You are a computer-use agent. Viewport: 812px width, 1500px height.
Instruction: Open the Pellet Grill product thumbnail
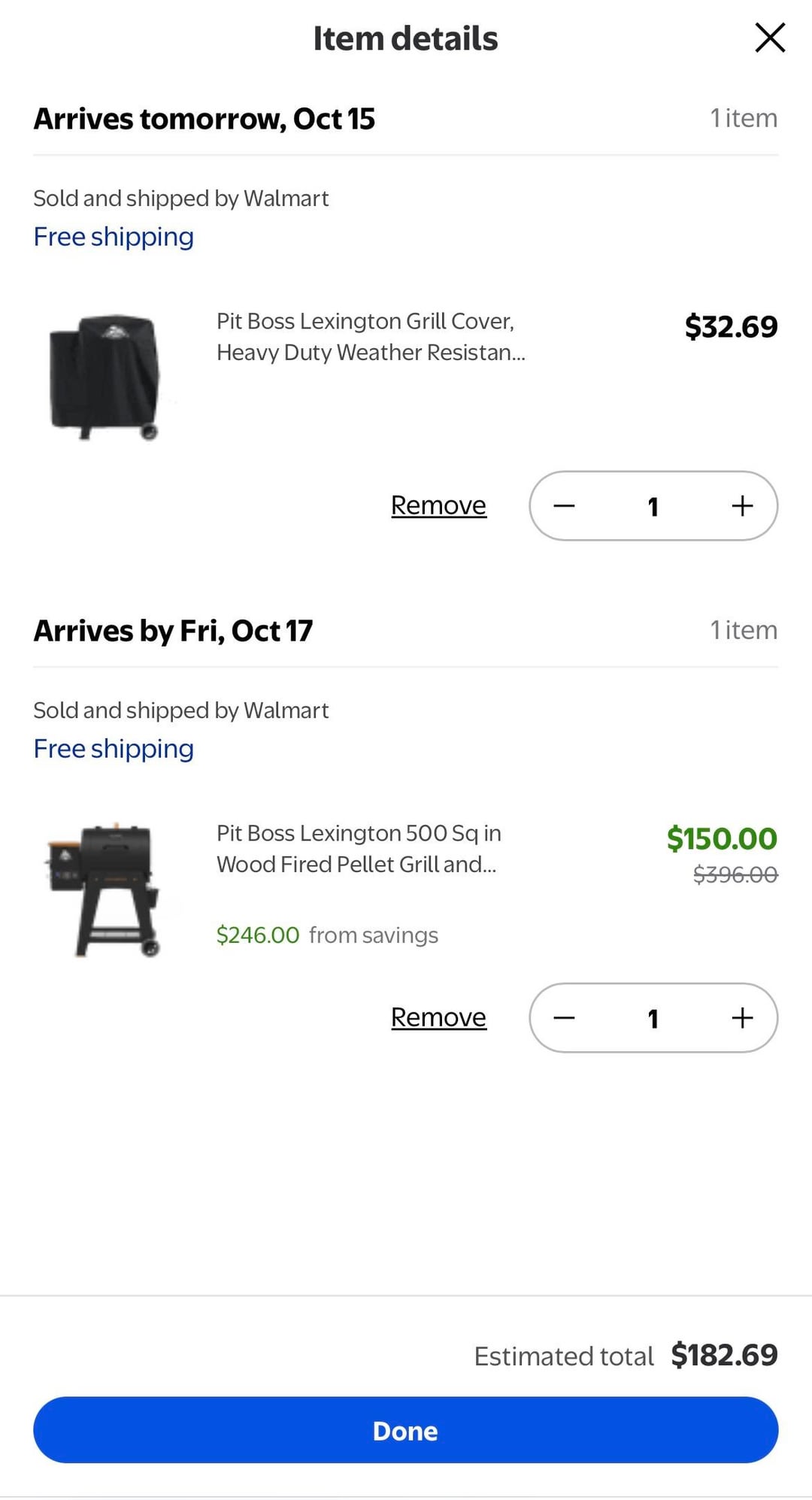(105, 889)
